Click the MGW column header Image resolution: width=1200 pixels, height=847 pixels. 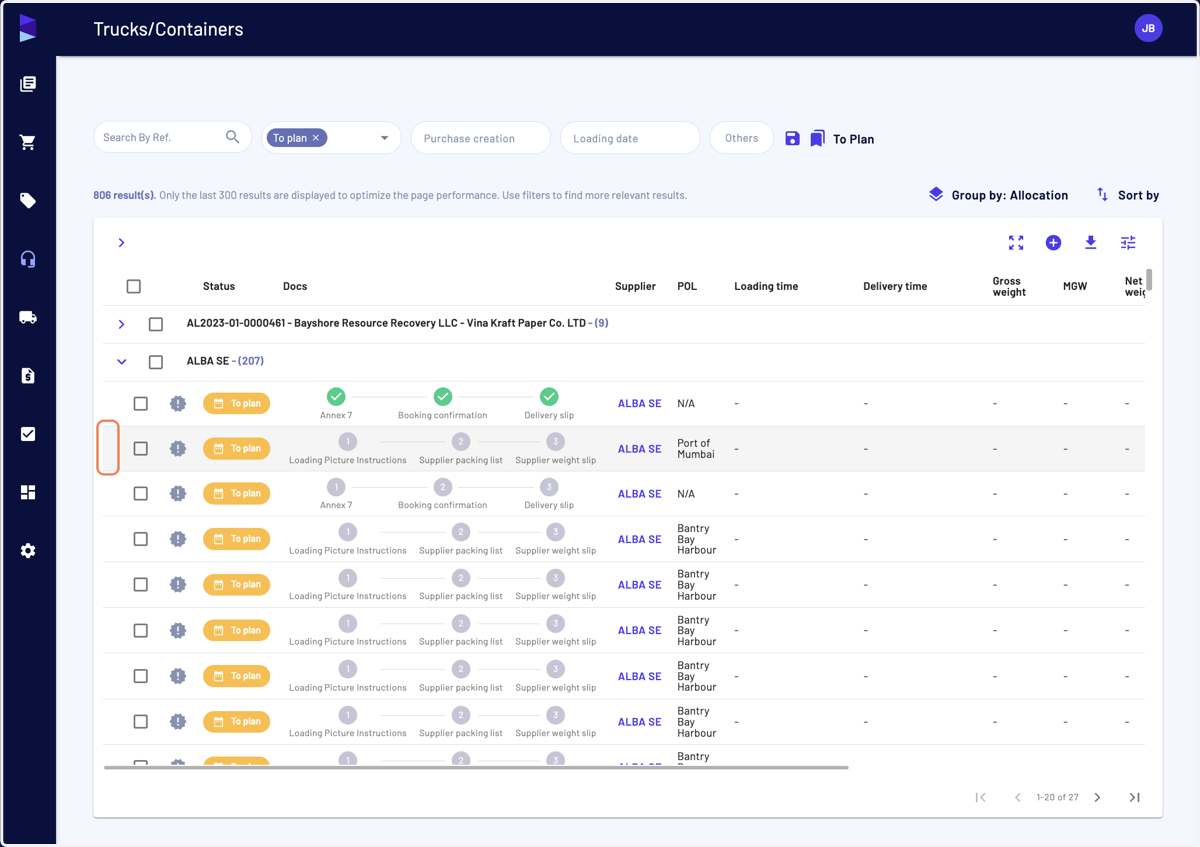[1075, 286]
